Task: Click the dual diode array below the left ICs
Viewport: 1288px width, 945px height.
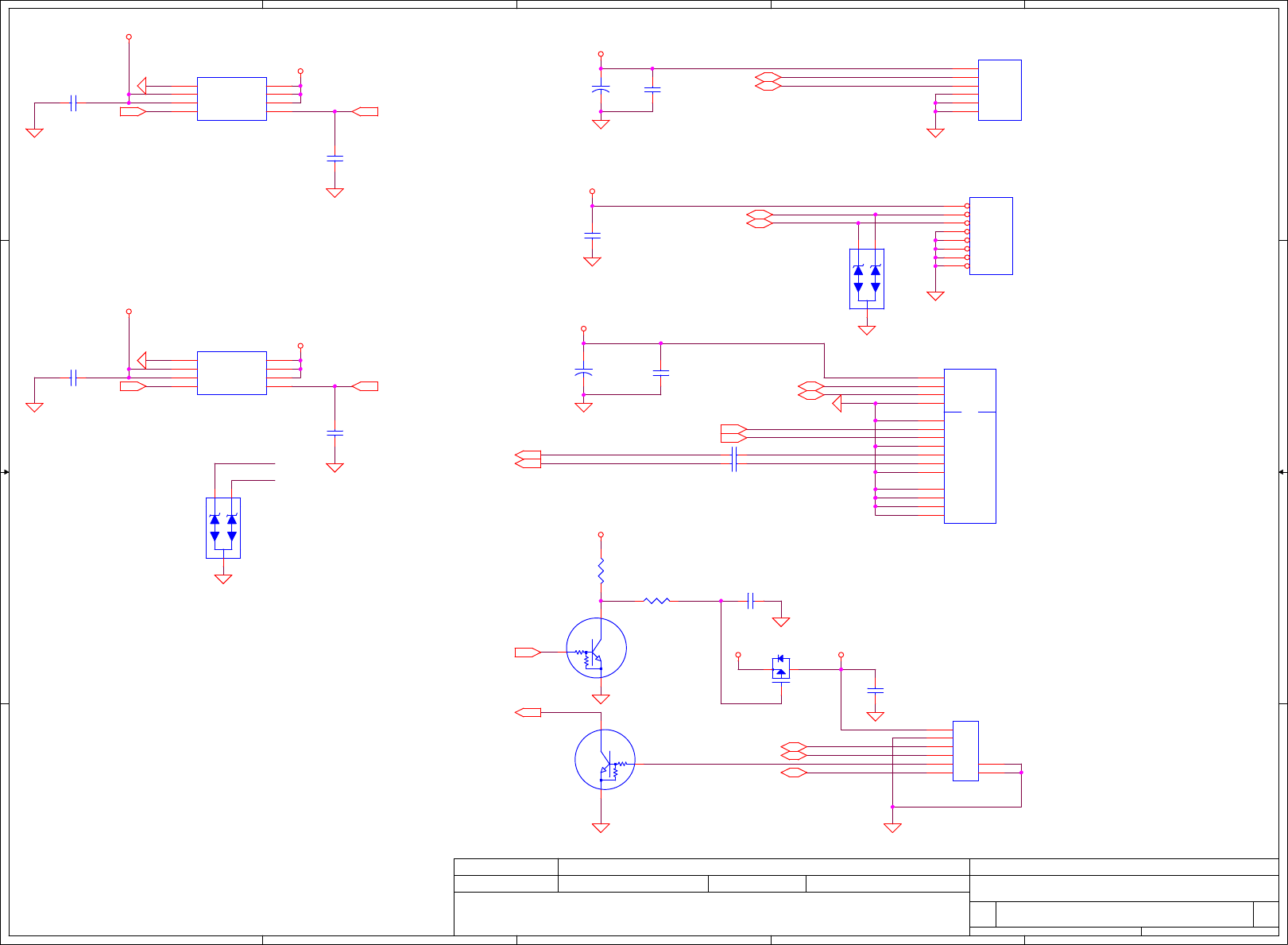Action: click(223, 528)
